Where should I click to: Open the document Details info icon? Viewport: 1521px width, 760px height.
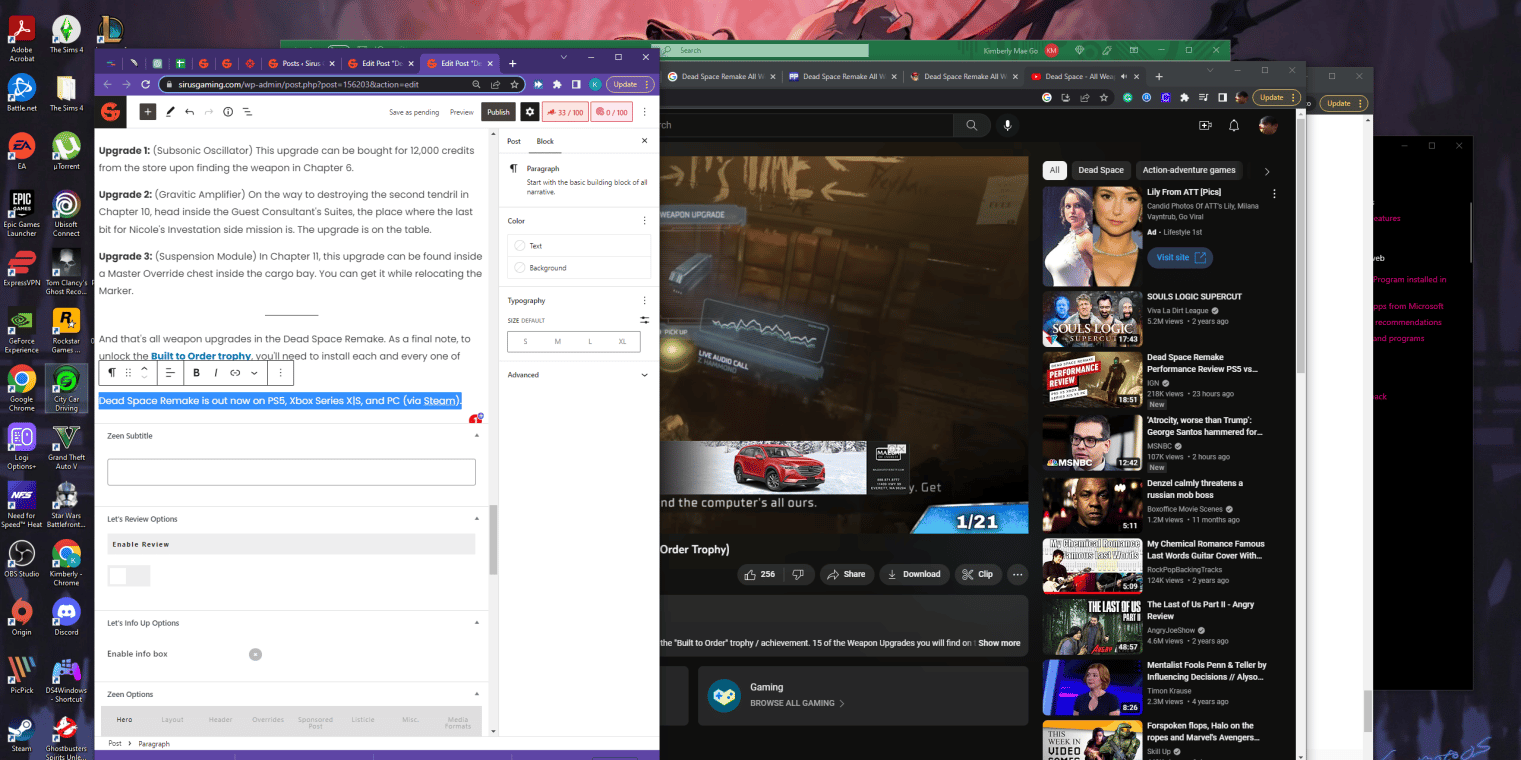tap(227, 112)
